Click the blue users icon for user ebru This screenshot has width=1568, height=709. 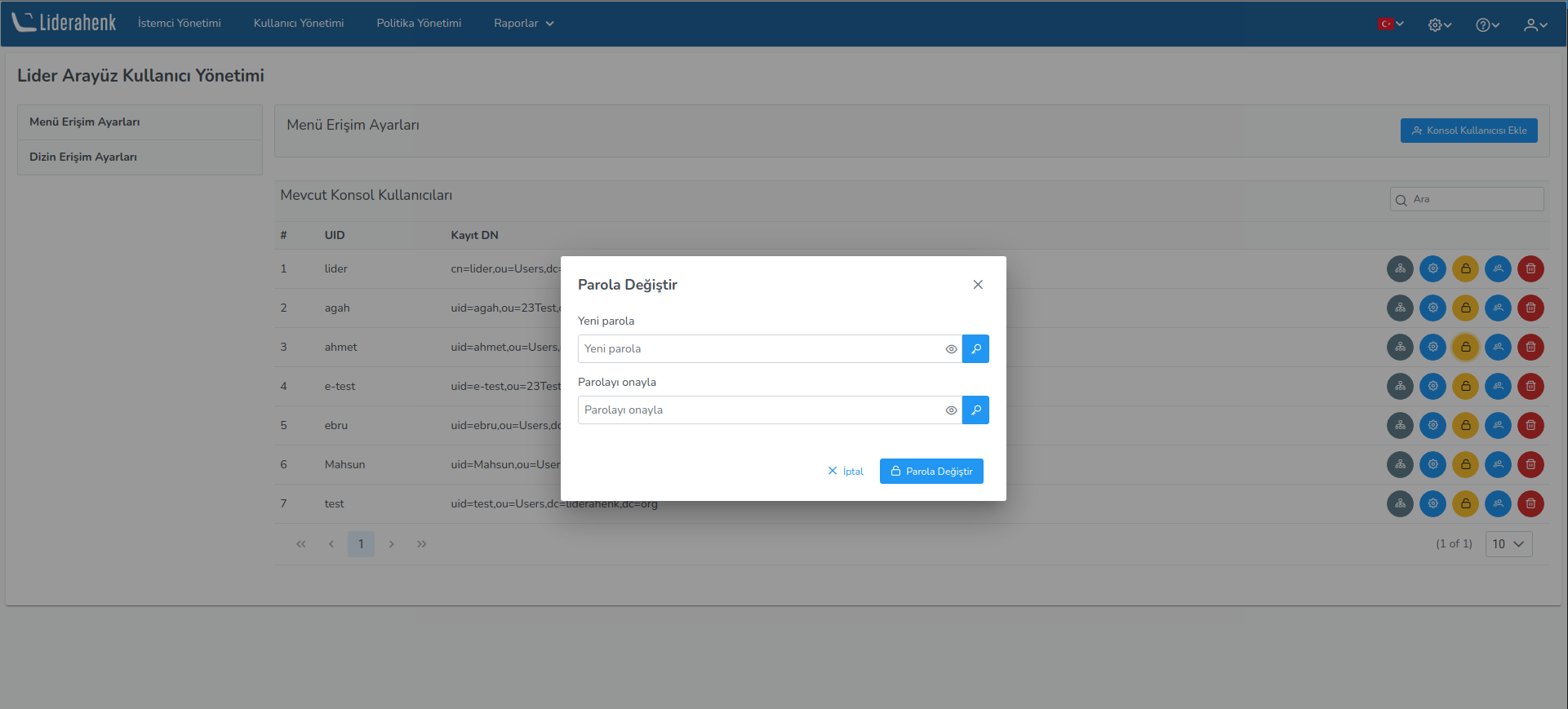click(x=1498, y=425)
